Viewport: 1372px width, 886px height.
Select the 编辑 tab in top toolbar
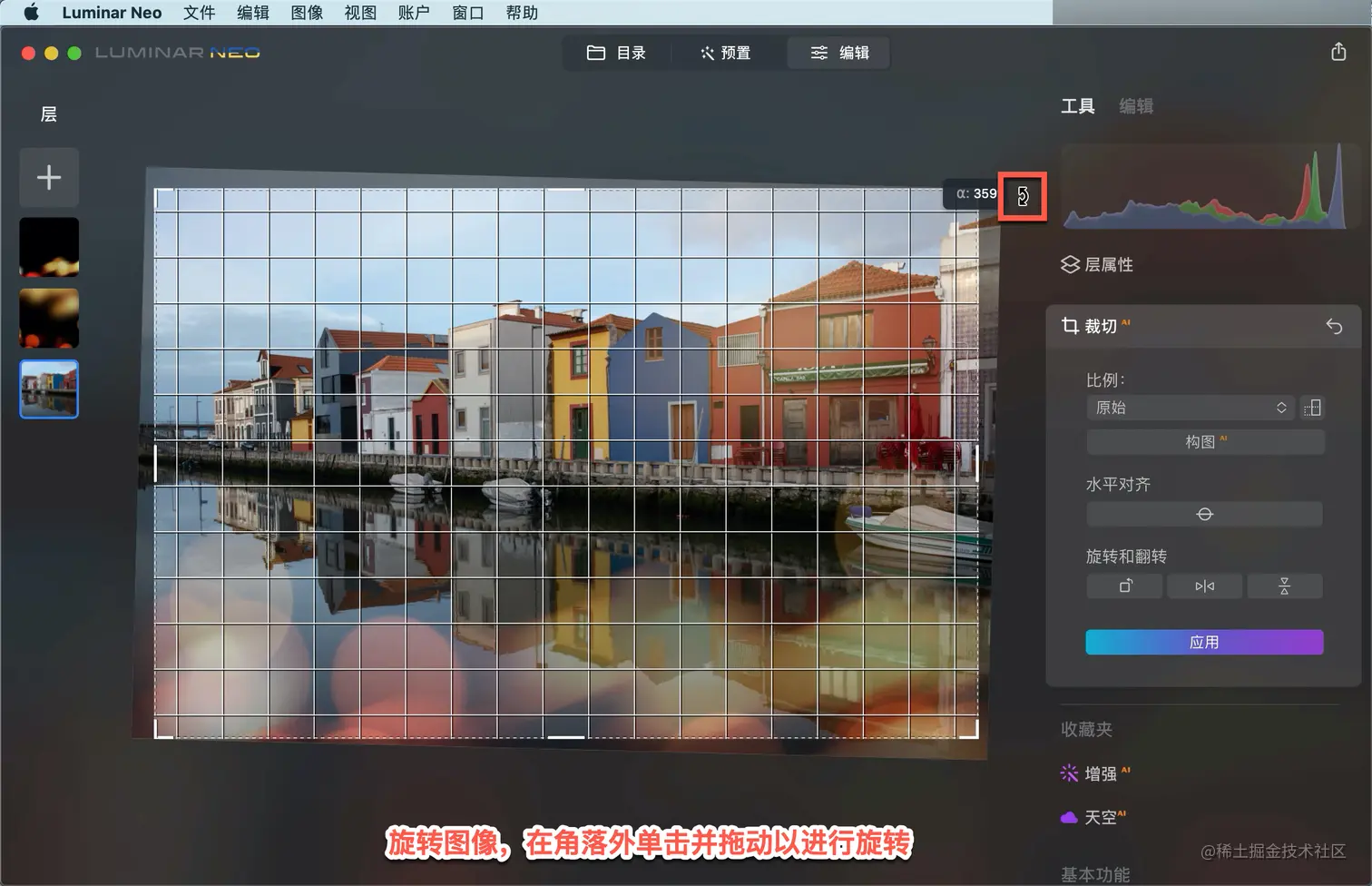(839, 53)
